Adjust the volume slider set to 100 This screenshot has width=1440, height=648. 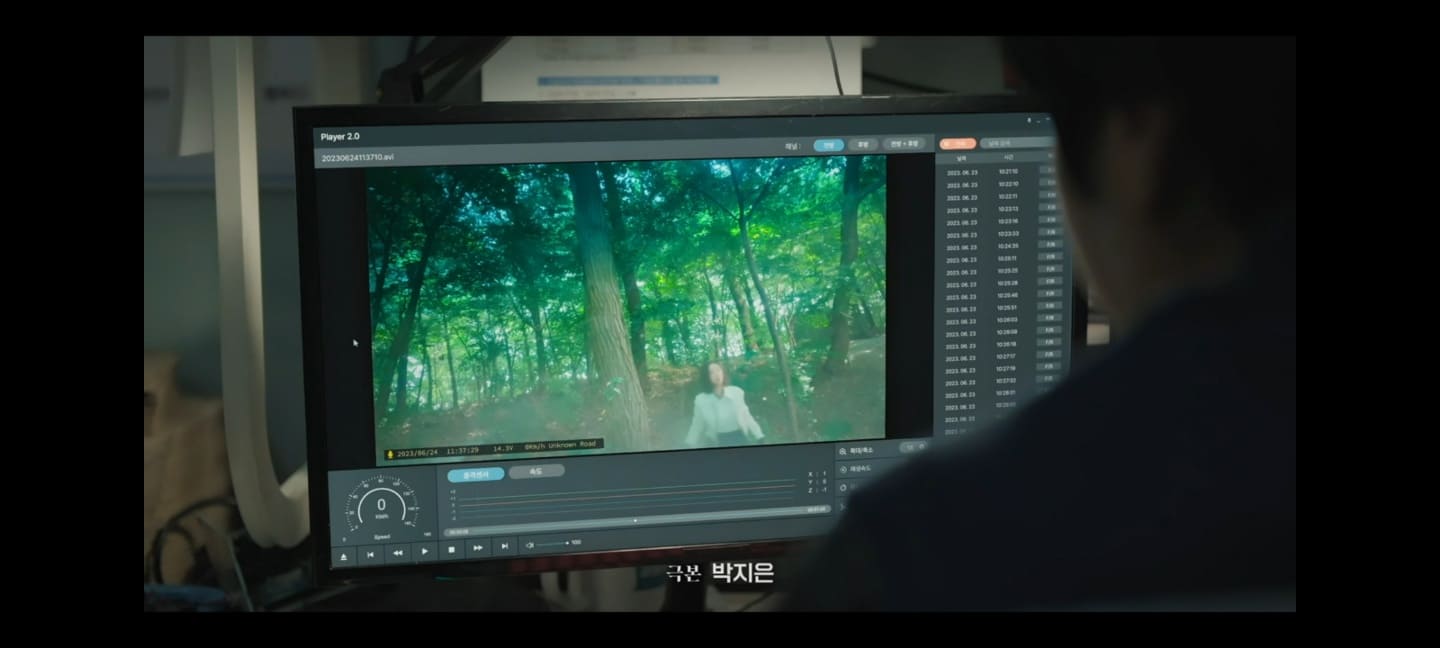coord(553,543)
